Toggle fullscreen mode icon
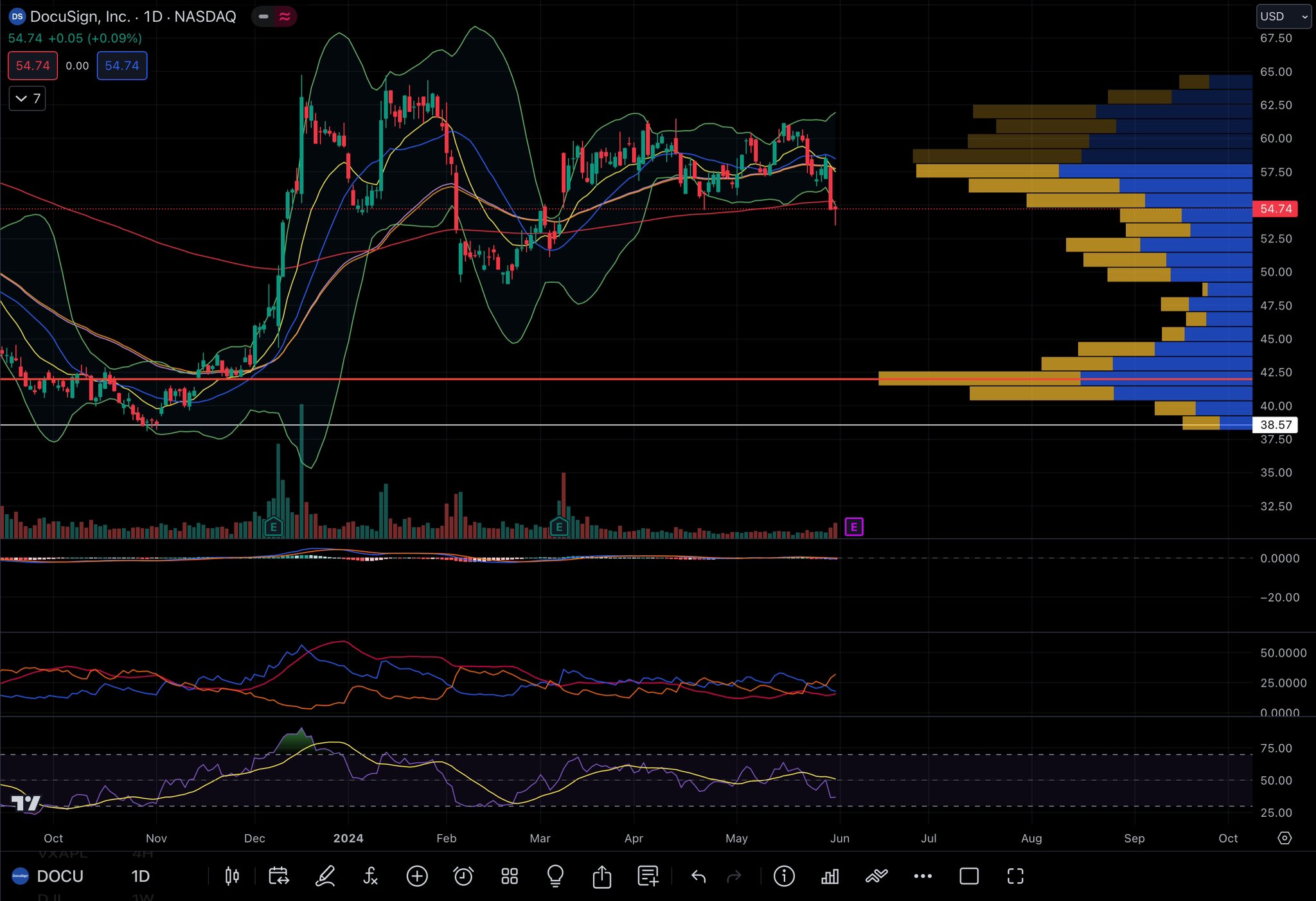The image size is (1316, 901). pyautogui.click(x=1015, y=876)
